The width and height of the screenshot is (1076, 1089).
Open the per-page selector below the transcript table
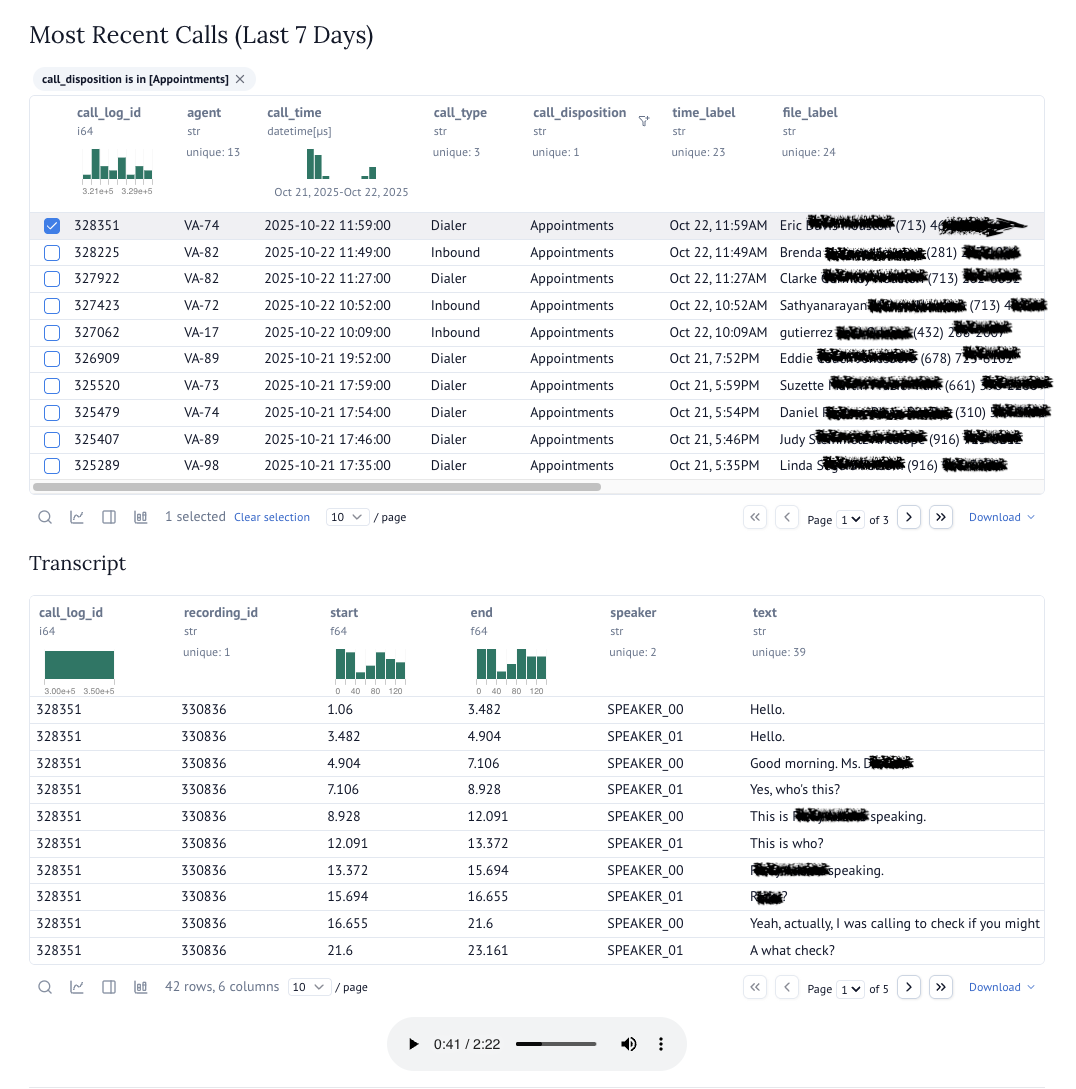point(310,987)
